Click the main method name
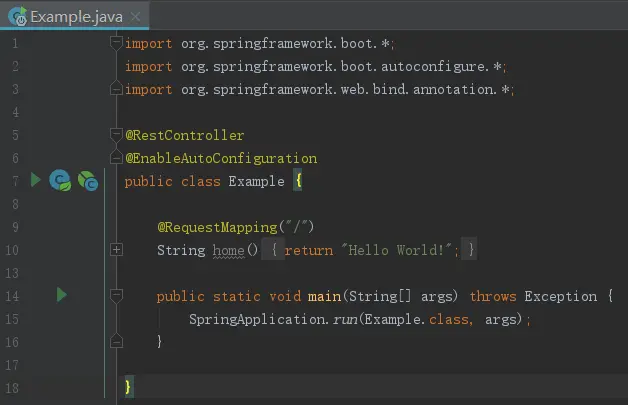The width and height of the screenshot is (628, 405). (x=324, y=296)
